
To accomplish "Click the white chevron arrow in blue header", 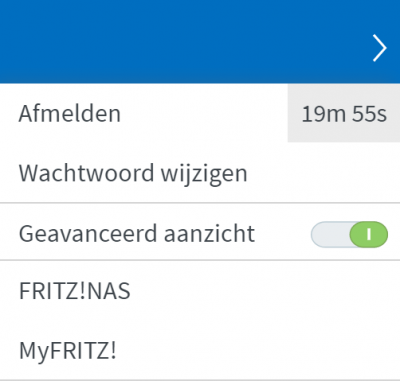I will pyautogui.click(x=380, y=48).
